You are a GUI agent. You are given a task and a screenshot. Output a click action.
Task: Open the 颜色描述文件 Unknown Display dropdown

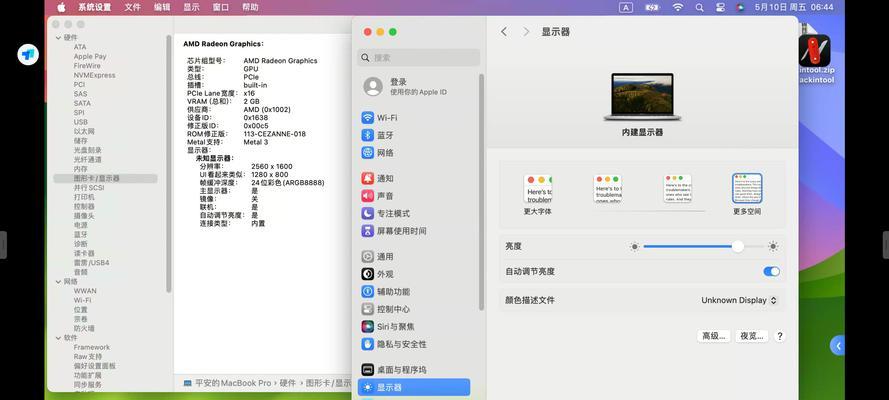[x=739, y=300]
